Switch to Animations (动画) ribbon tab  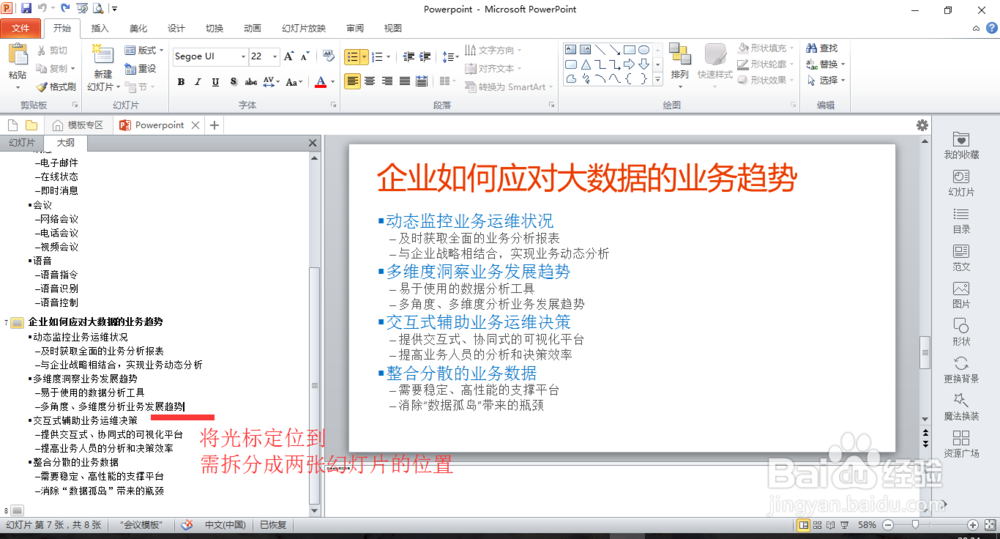(253, 28)
